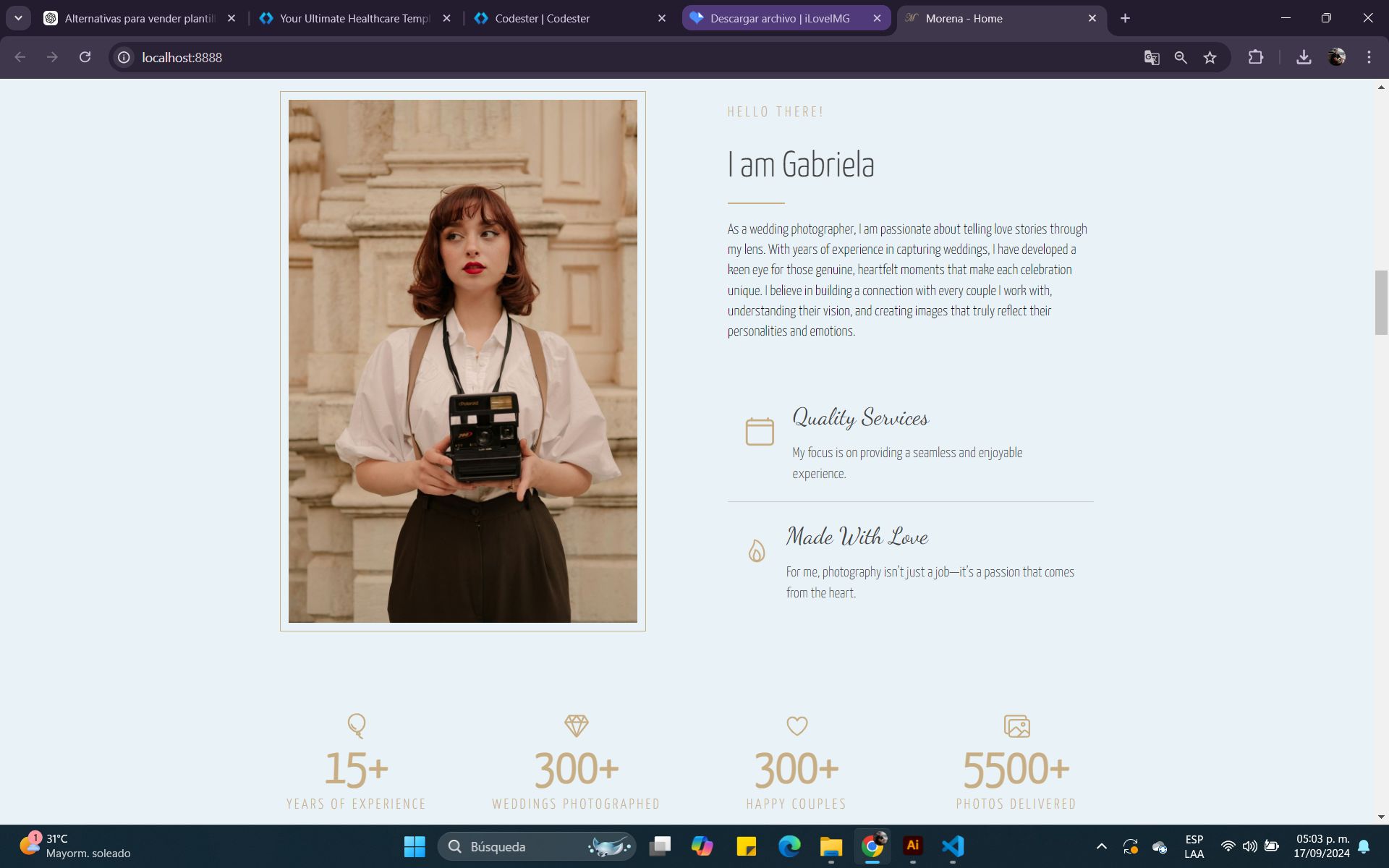Open Chrome downloads tray icon
1389x868 pixels.
[x=1304, y=57]
